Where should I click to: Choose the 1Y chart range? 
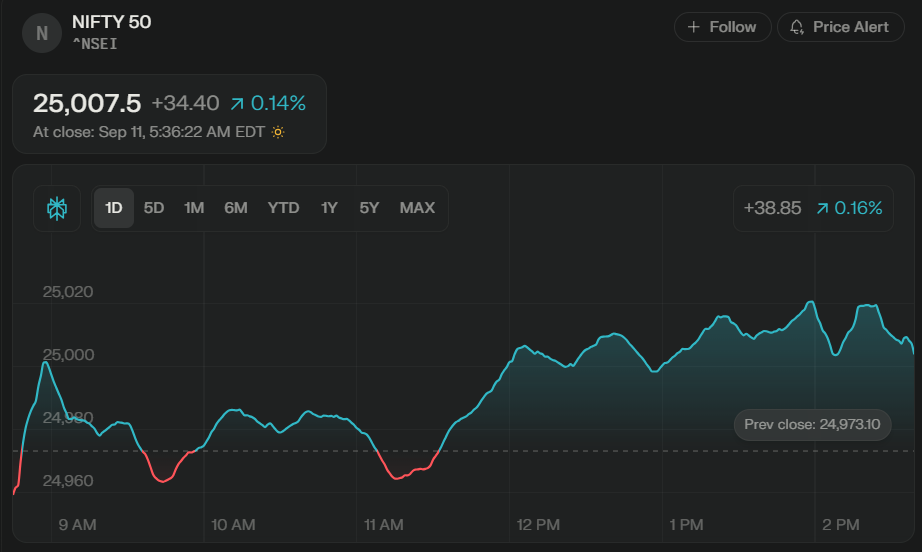pos(329,208)
